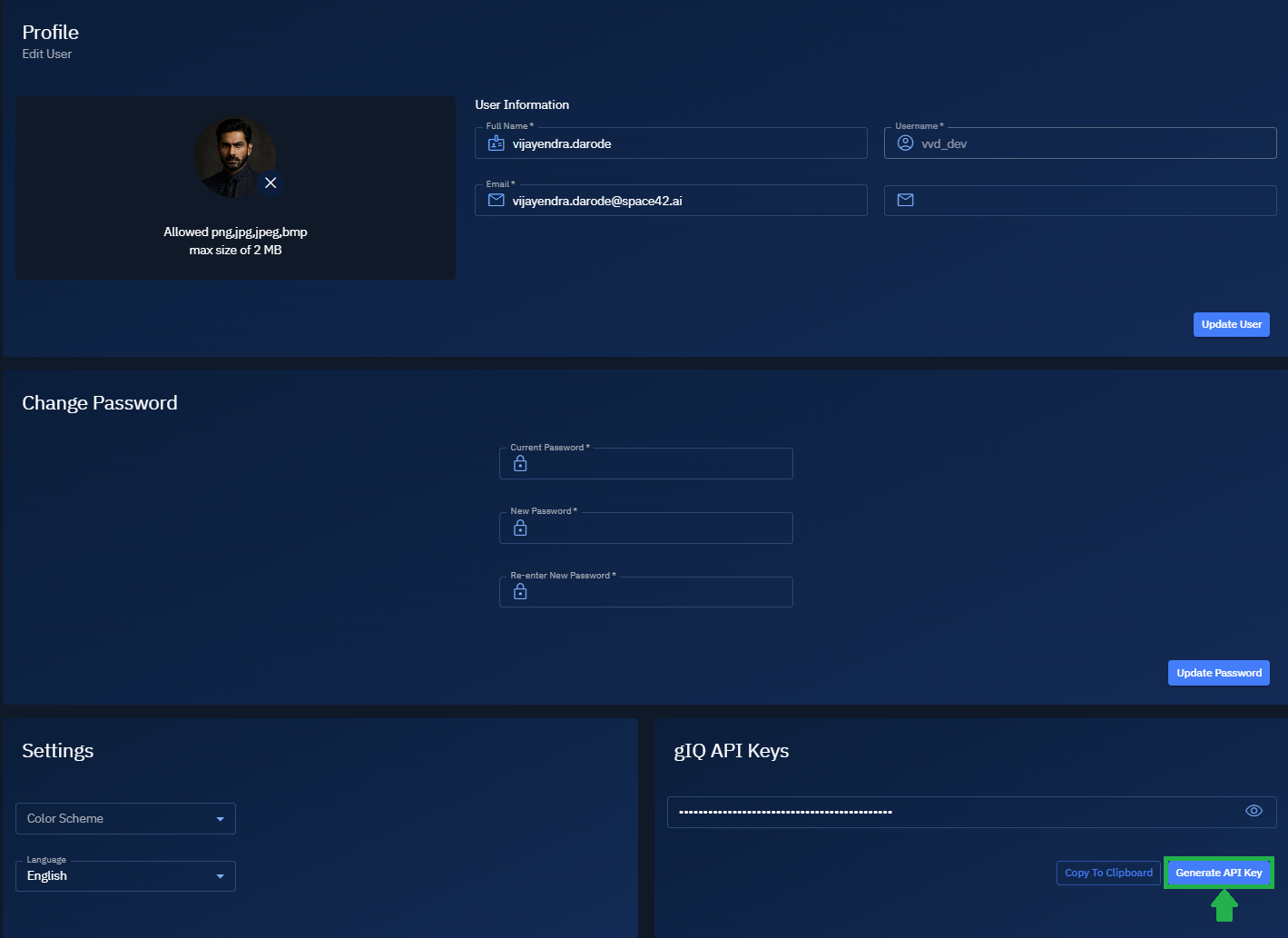Click the Full Name input field
This screenshot has width=1288, height=938.
(x=681, y=143)
